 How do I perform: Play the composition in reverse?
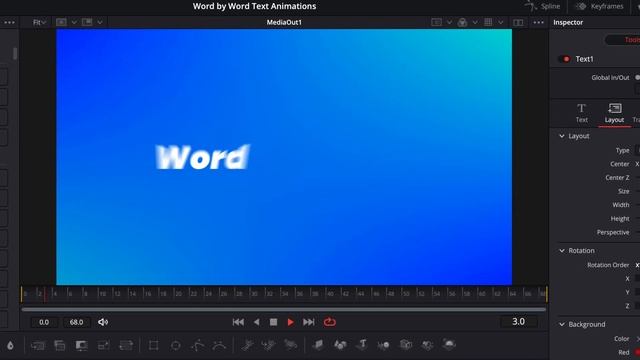(x=256, y=322)
